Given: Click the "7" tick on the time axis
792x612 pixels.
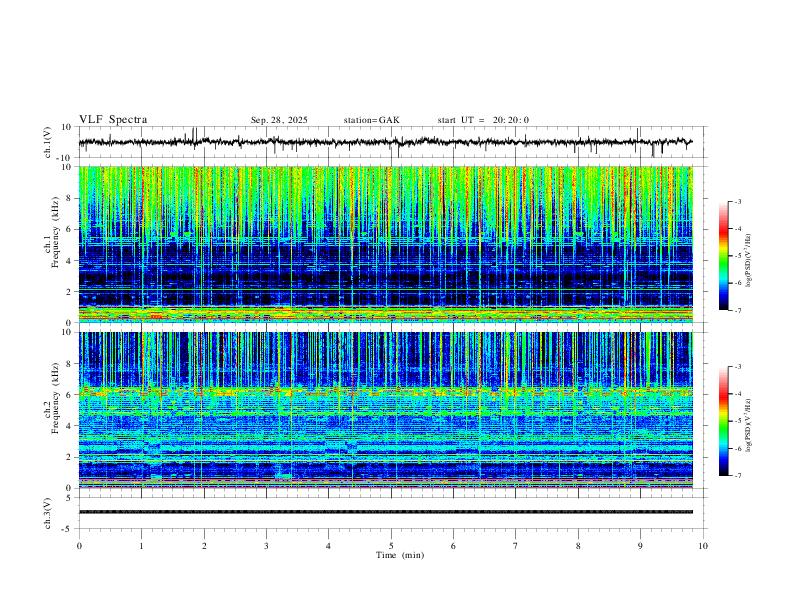Looking at the screenshot, I should (516, 546).
